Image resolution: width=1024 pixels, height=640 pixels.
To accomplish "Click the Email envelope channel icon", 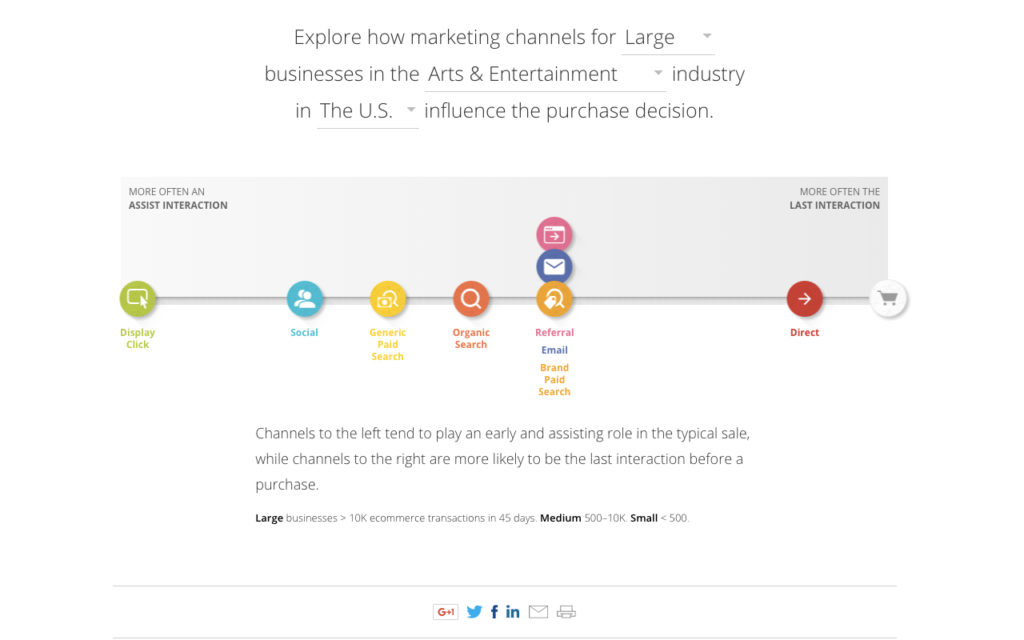I will [x=554, y=266].
